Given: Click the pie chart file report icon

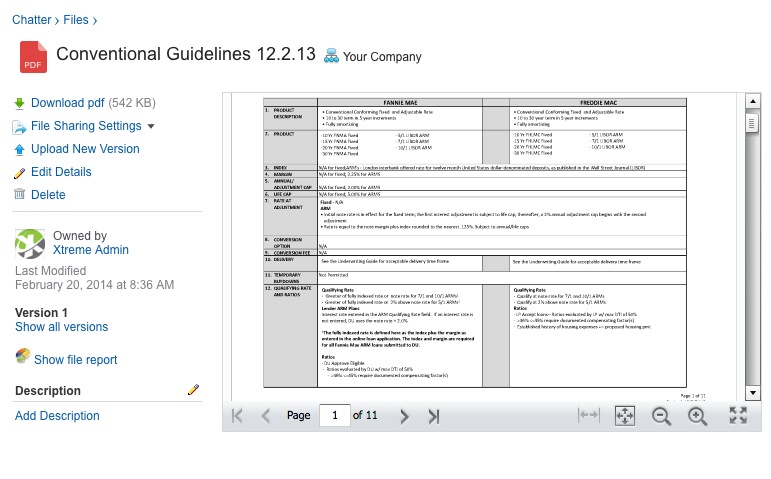Looking at the screenshot, I should [x=23, y=355].
